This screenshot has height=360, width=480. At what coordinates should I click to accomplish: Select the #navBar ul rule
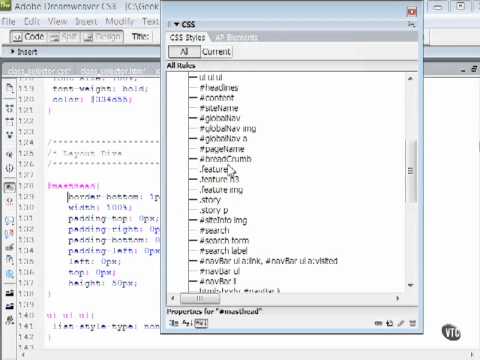(219, 271)
